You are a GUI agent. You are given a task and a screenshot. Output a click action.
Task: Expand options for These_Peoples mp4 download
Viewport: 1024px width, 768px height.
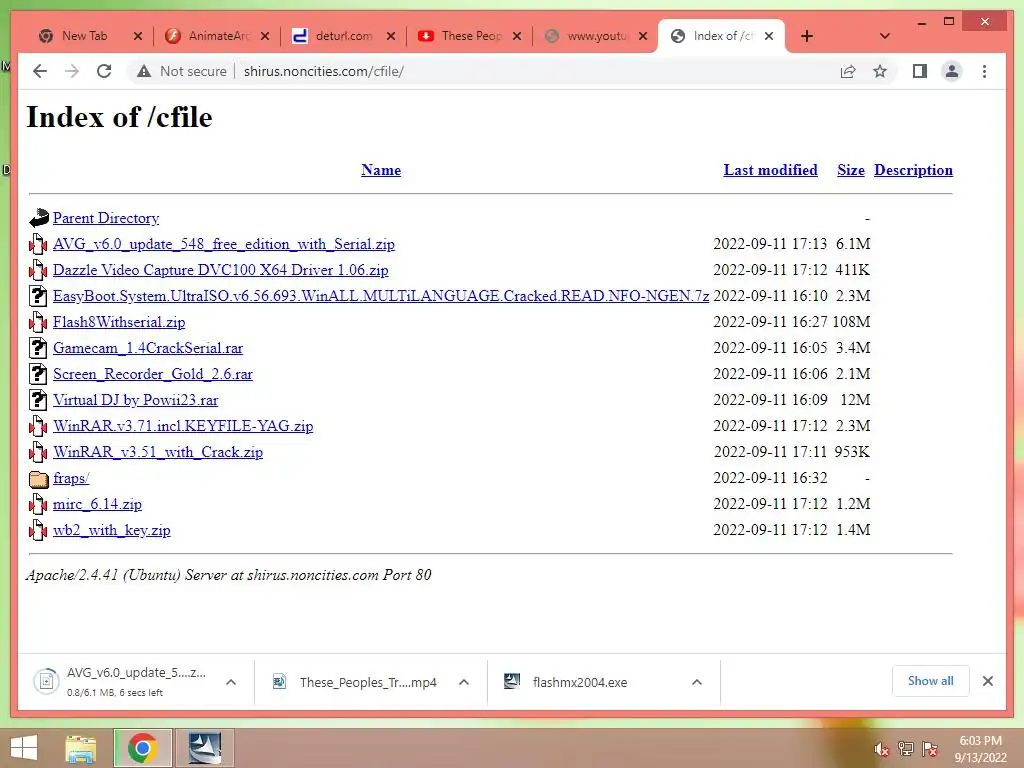pyautogui.click(x=464, y=682)
